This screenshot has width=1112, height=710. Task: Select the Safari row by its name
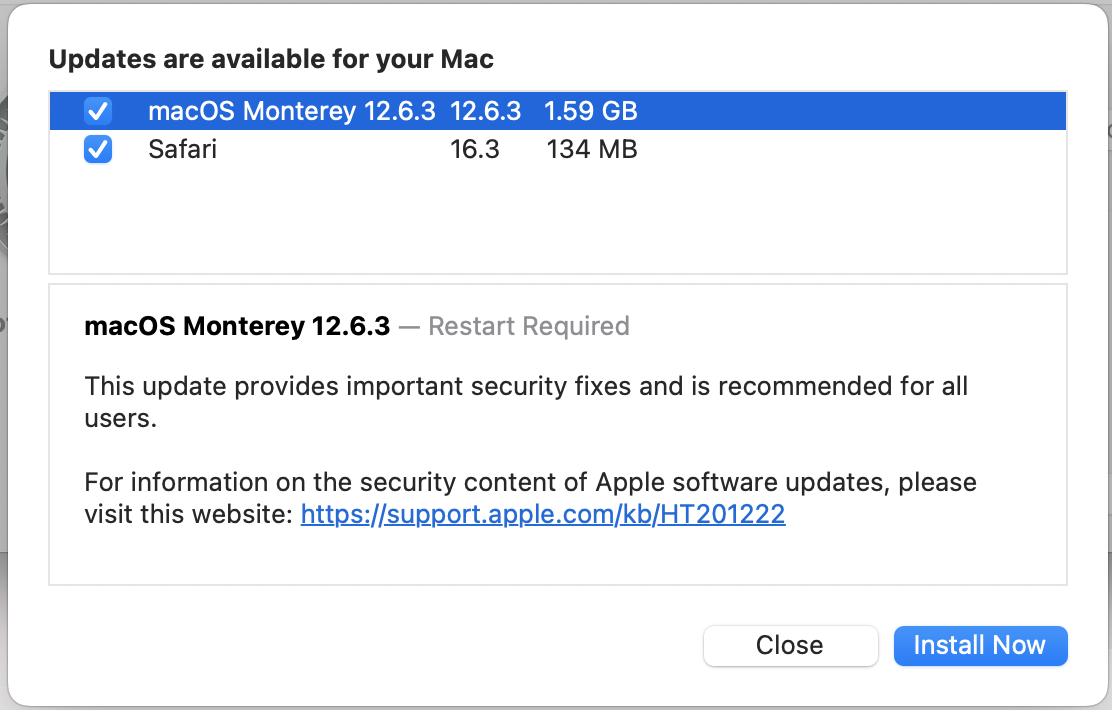182,150
